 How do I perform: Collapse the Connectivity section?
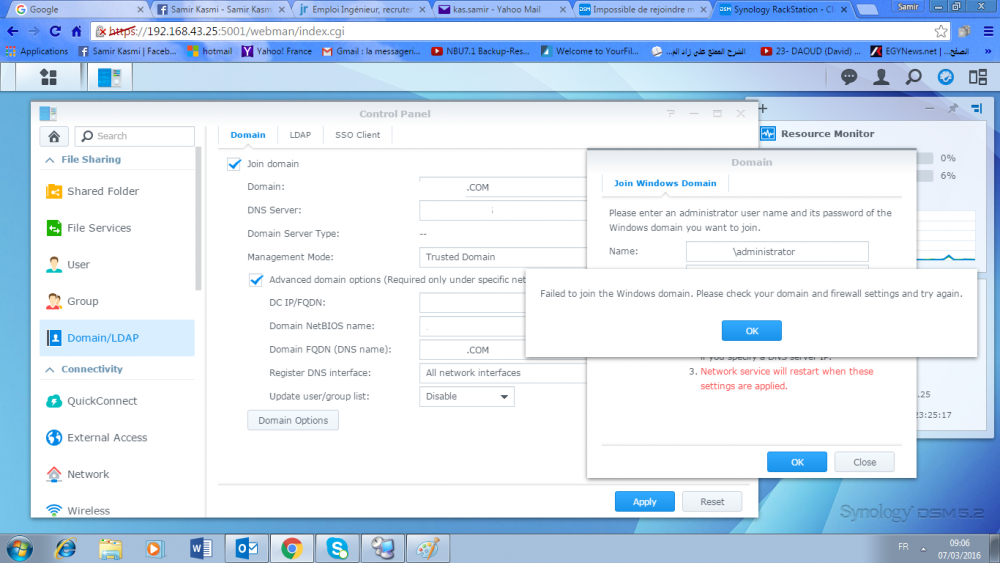50,370
